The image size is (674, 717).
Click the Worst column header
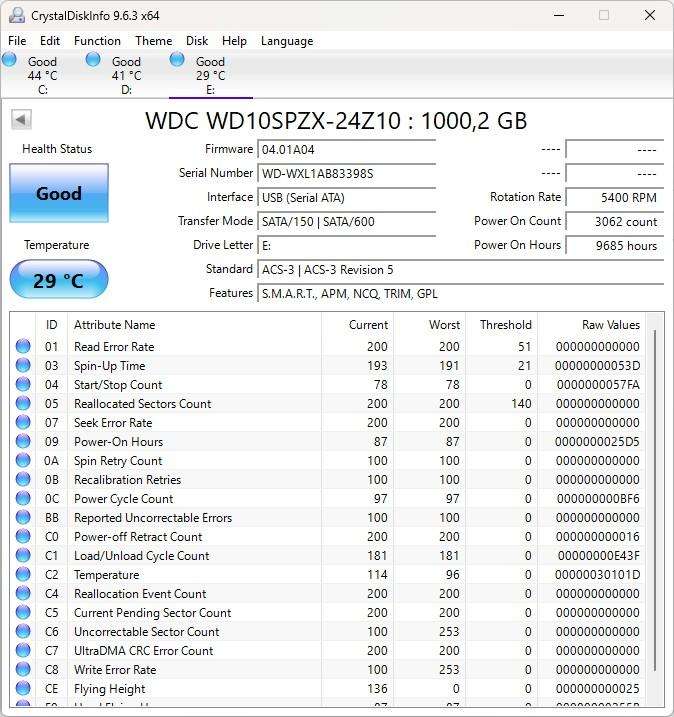(429, 325)
